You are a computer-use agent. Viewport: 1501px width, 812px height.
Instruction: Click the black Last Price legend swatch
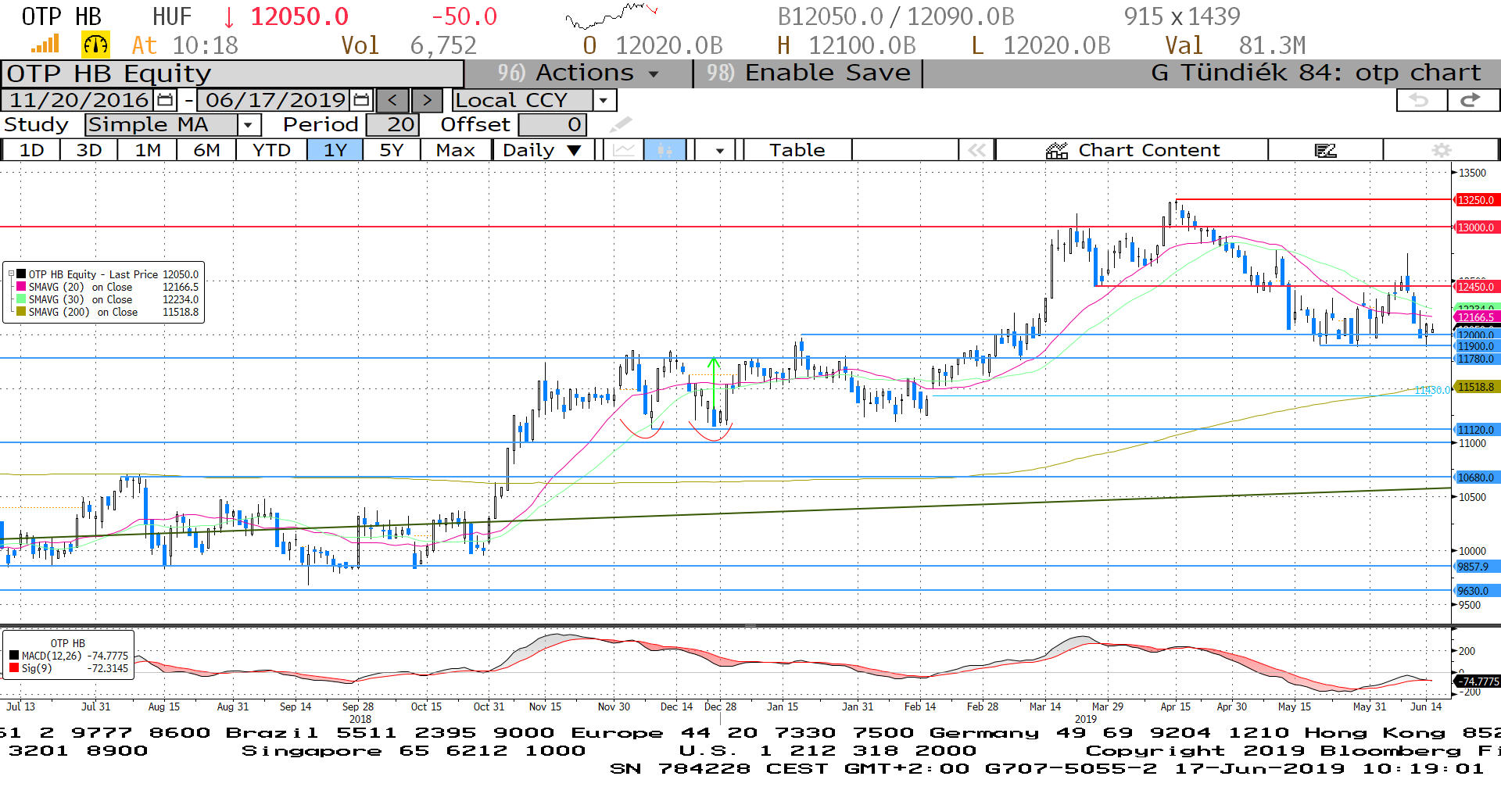point(22,274)
